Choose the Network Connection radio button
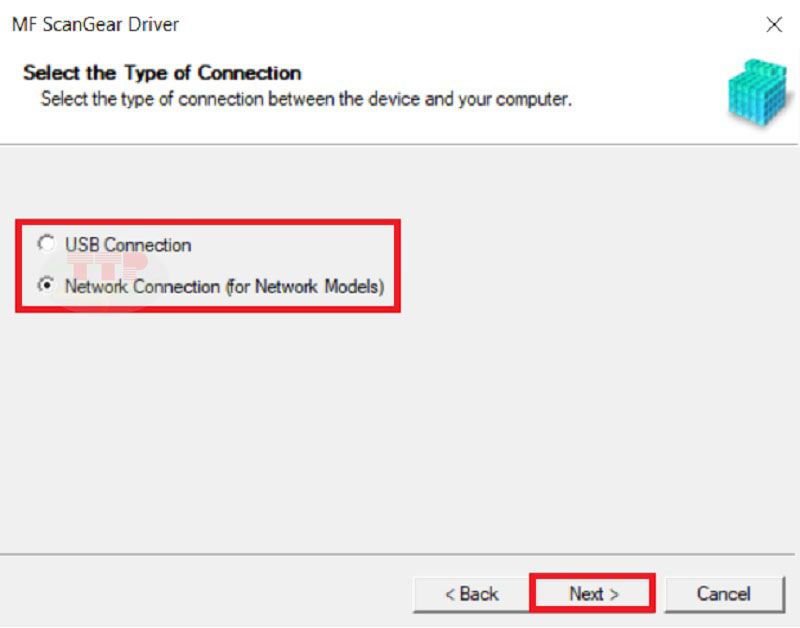The height and width of the screenshot is (628, 800). tap(46, 285)
